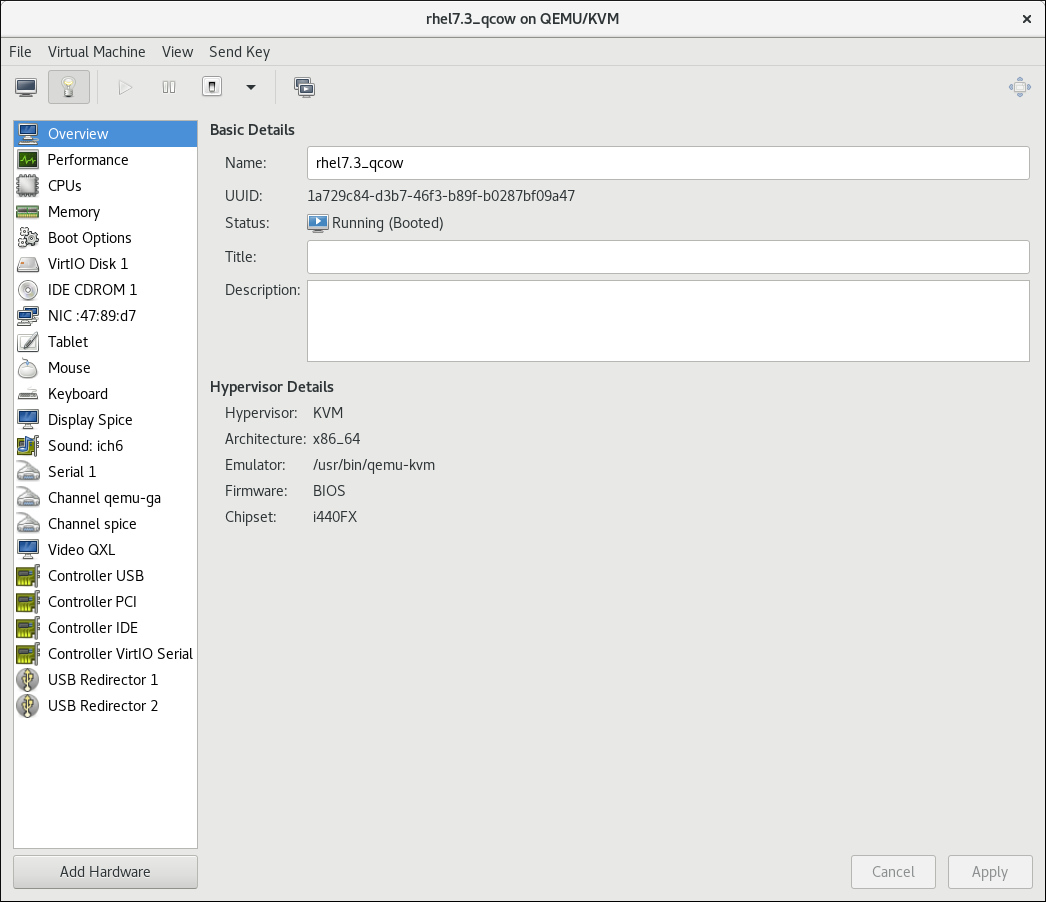The width and height of the screenshot is (1046, 902).
Task: Click into the Description text area
Action: (668, 321)
